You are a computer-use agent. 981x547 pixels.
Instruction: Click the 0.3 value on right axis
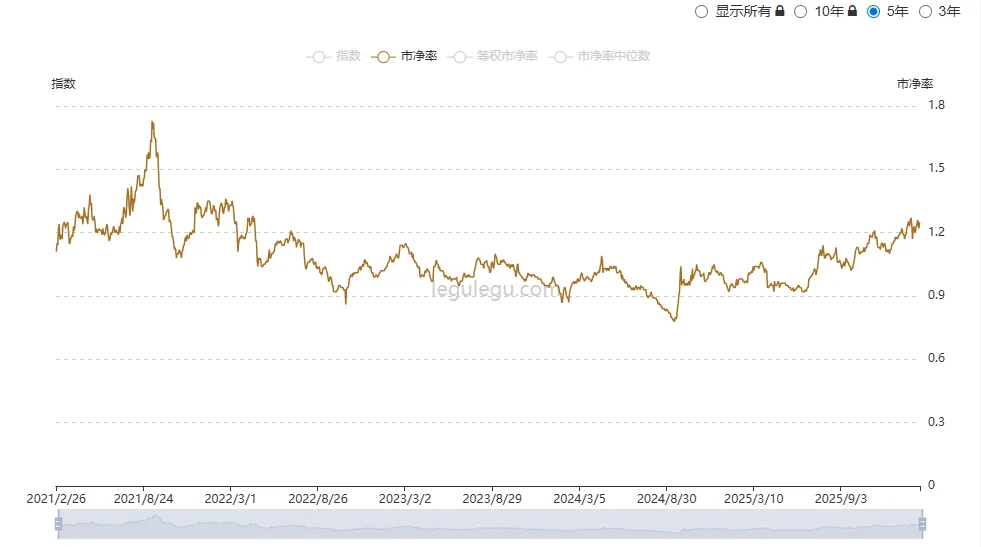pos(936,422)
